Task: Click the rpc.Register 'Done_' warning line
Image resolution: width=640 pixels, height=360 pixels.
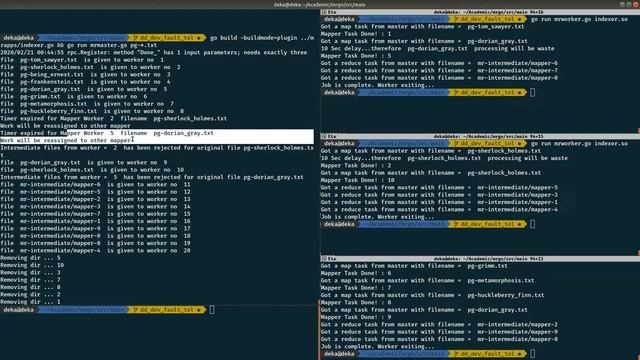Action: [153, 53]
